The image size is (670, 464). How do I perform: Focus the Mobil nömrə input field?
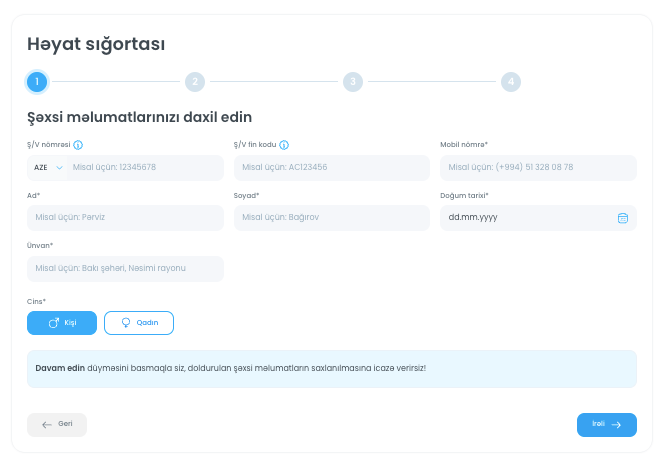pos(538,168)
